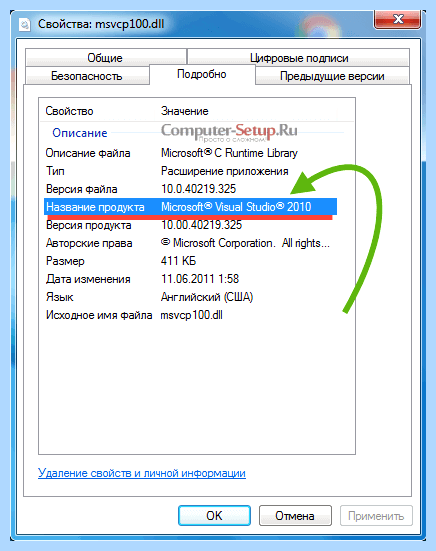
Task: Select the Исходное имя файла row
Action: 190,315
